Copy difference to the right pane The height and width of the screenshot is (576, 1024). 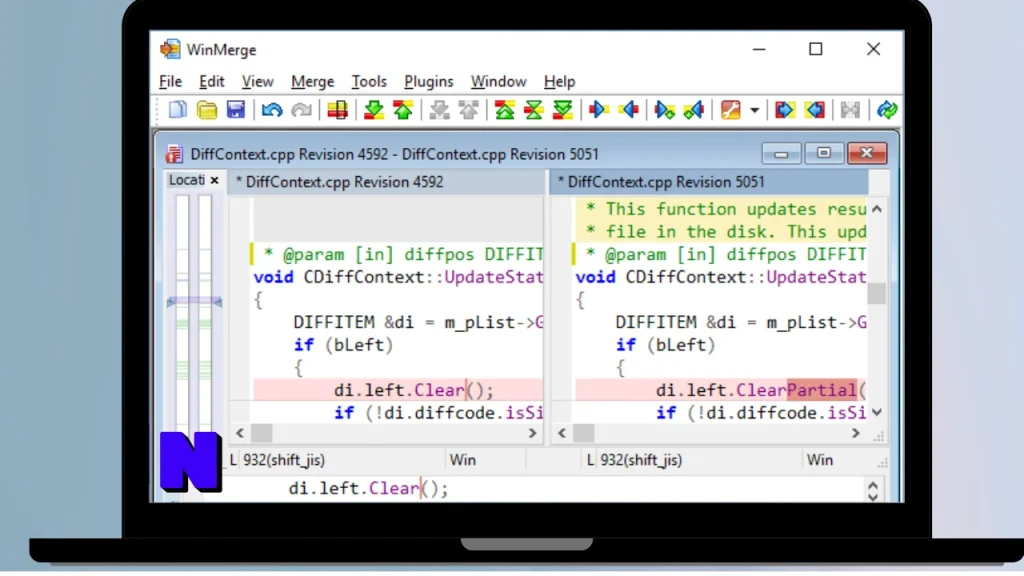[598, 110]
